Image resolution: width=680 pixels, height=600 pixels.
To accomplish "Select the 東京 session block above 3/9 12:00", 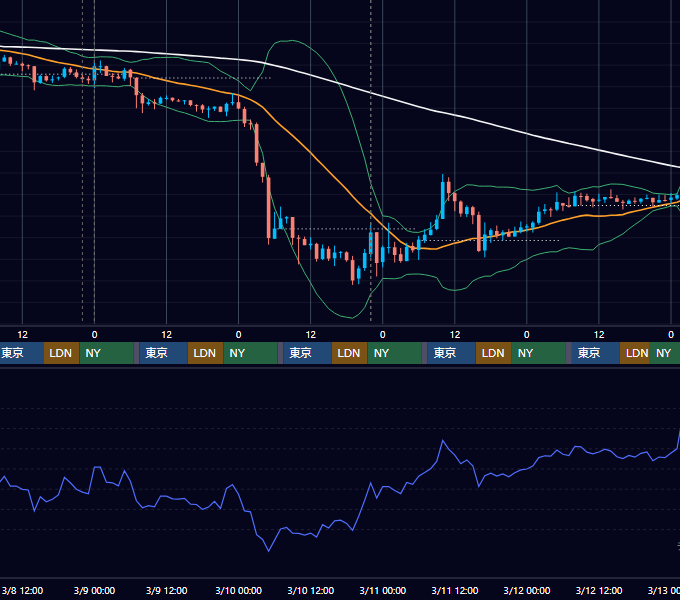I will (x=163, y=353).
